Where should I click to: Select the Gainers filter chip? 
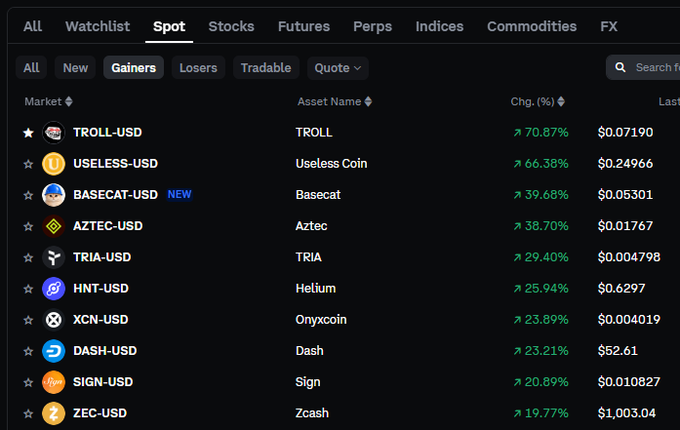pos(134,68)
